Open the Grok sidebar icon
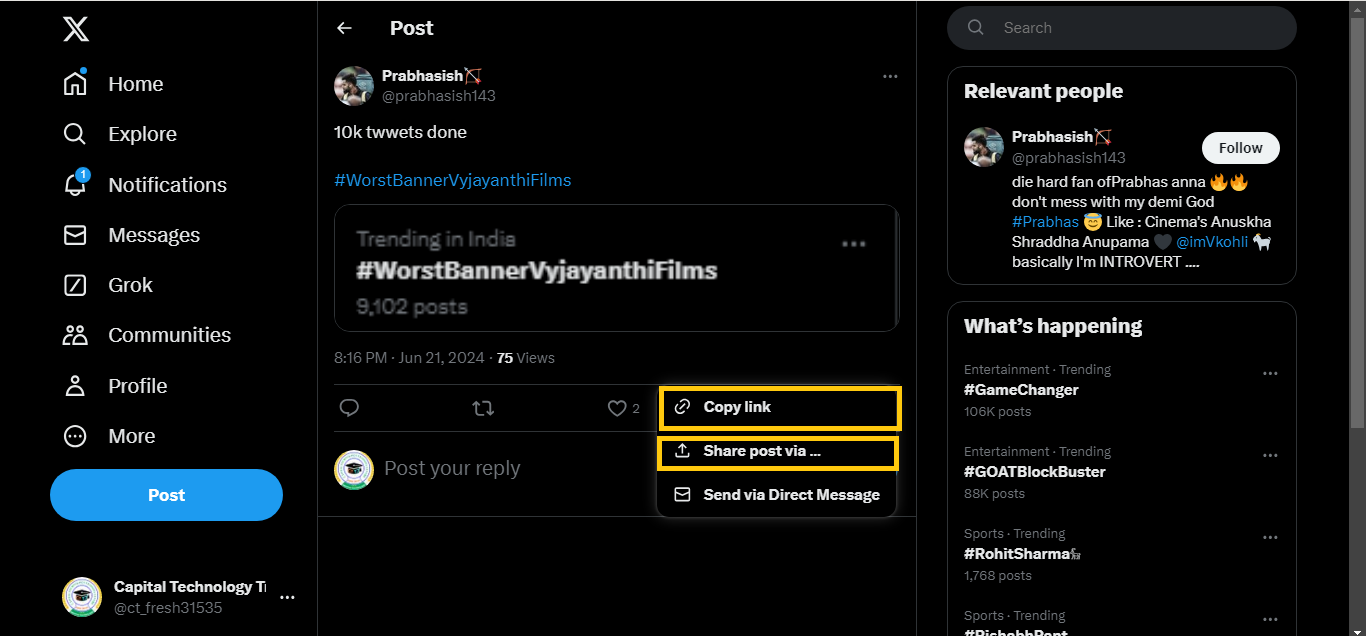Screen dimensions: 1366x636 point(75,285)
